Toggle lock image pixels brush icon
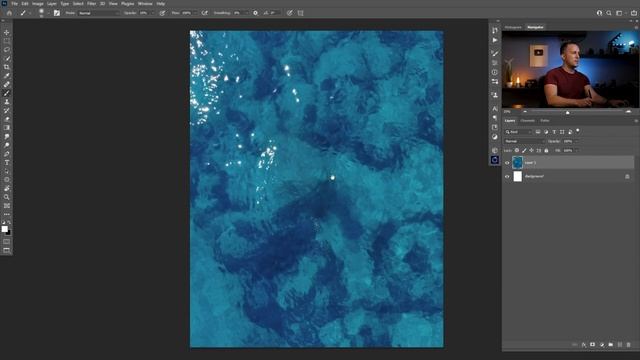 [x=524, y=151]
